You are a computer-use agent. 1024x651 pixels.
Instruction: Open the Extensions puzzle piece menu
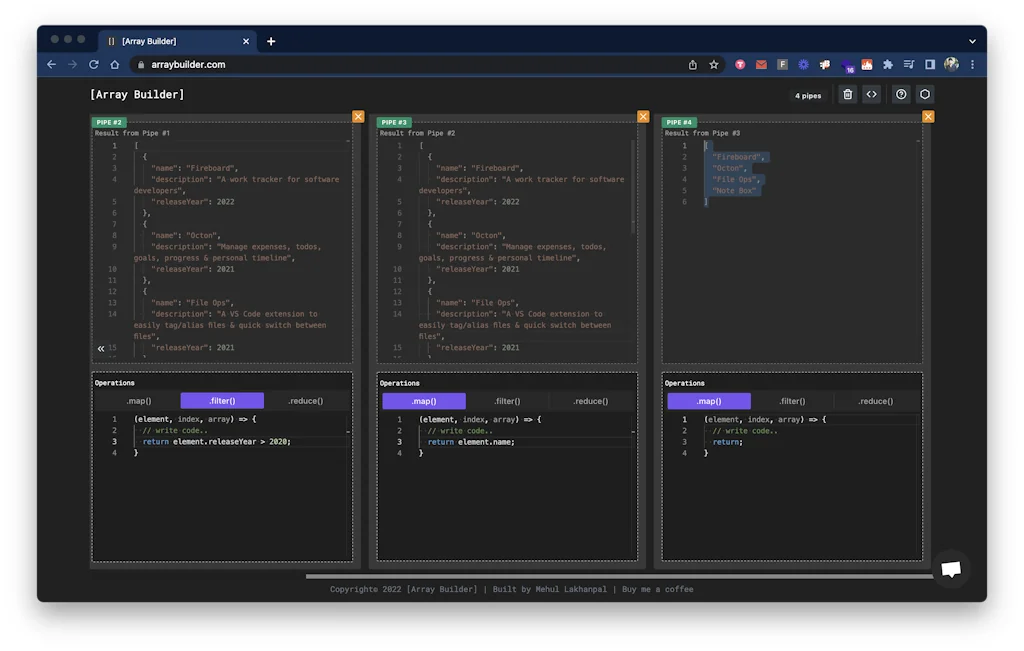pyautogui.click(x=888, y=65)
